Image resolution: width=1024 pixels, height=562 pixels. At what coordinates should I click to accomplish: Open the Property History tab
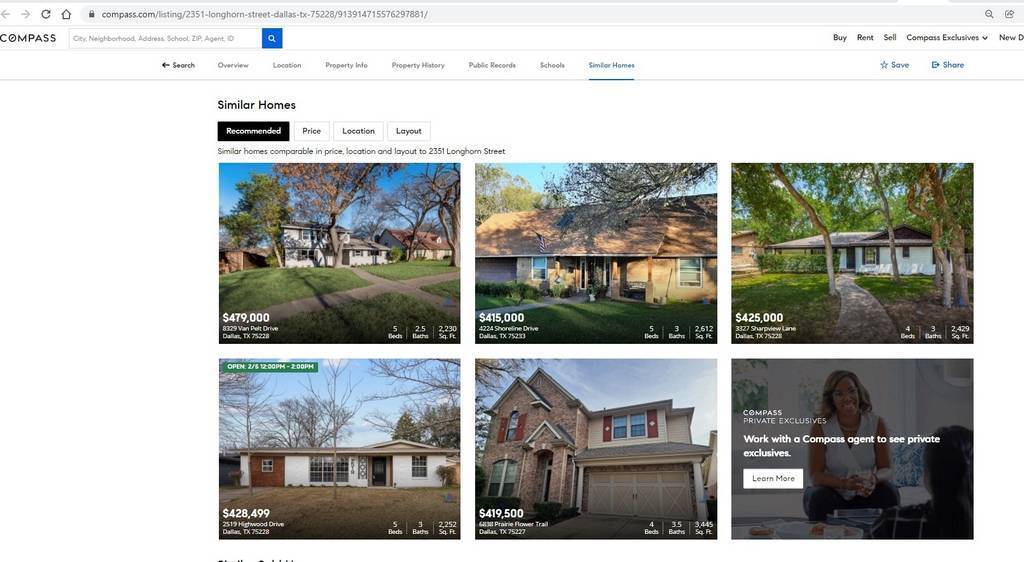418,65
